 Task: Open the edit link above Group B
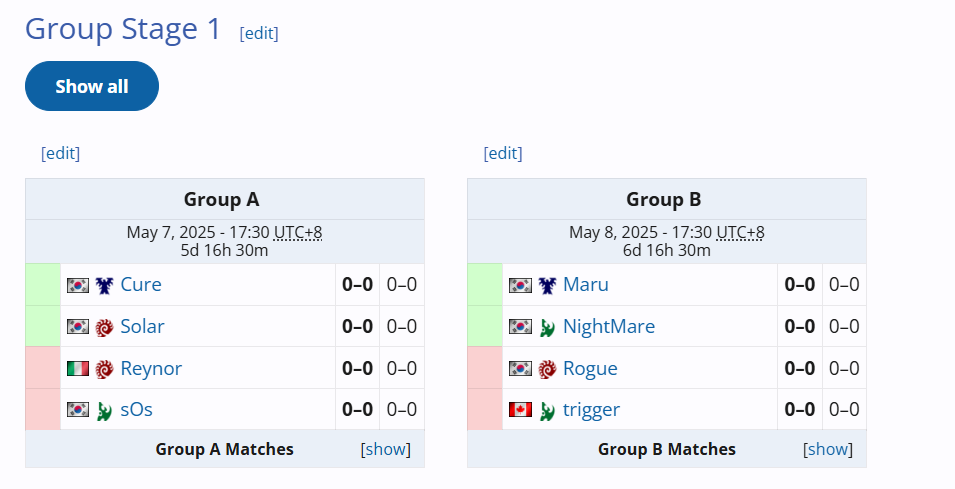(503, 153)
